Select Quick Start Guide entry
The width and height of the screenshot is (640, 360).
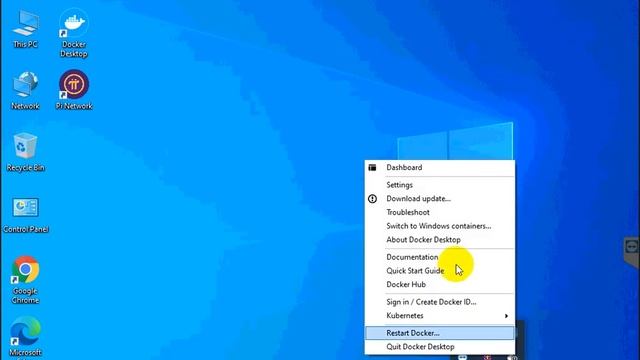(440, 271)
